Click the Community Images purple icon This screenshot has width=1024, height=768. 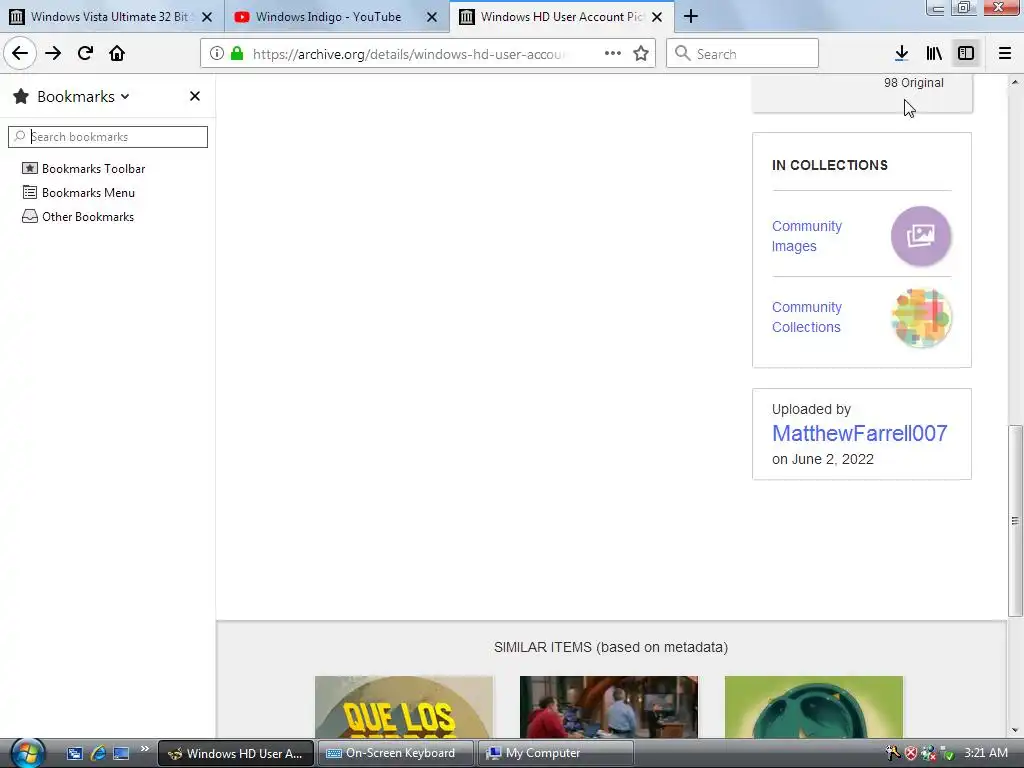click(921, 236)
